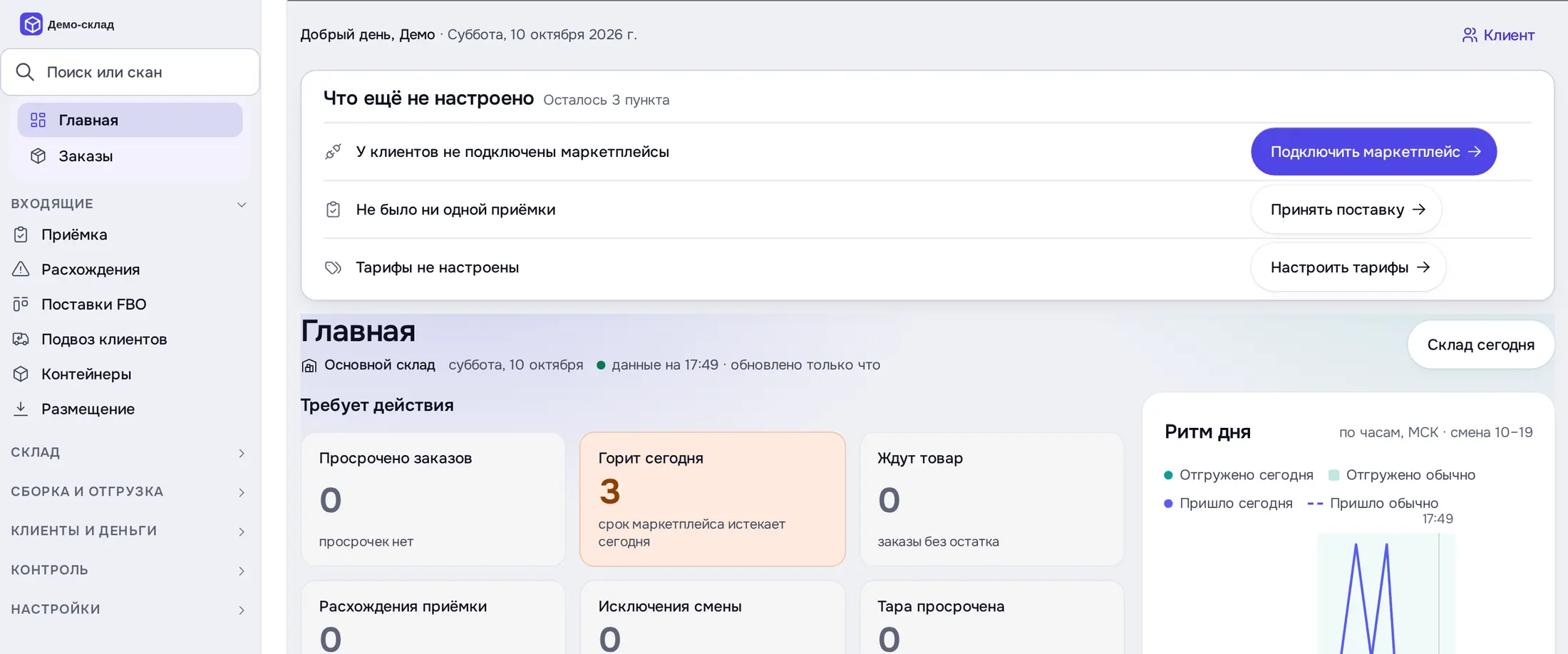Image resolution: width=1568 pixels, height=654 pixels.
Task: Click the 'Пришло сегодня' legend dot
Action: [1168, 504]
